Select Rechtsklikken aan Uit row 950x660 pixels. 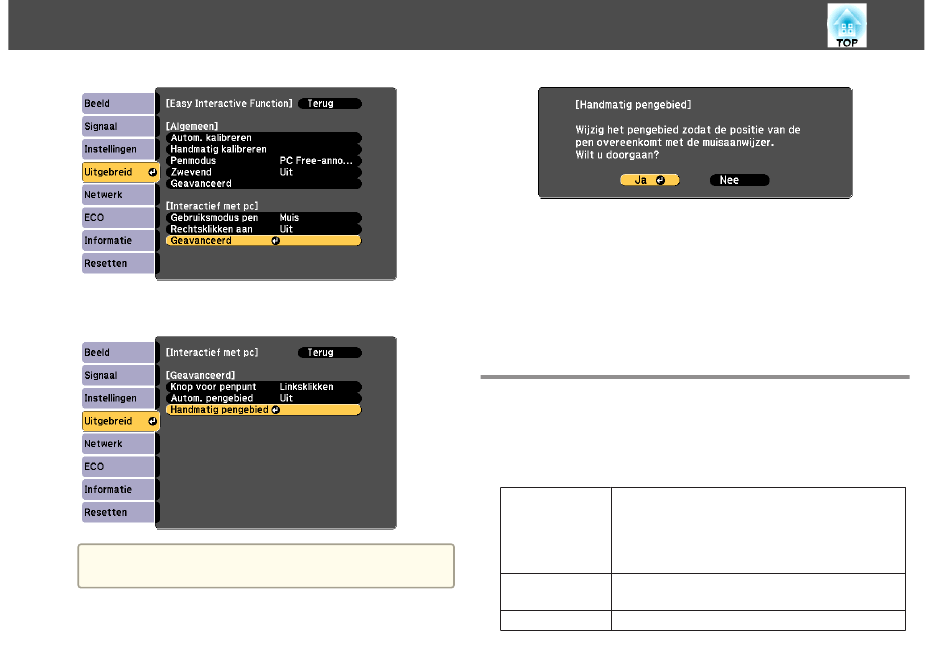264,229
